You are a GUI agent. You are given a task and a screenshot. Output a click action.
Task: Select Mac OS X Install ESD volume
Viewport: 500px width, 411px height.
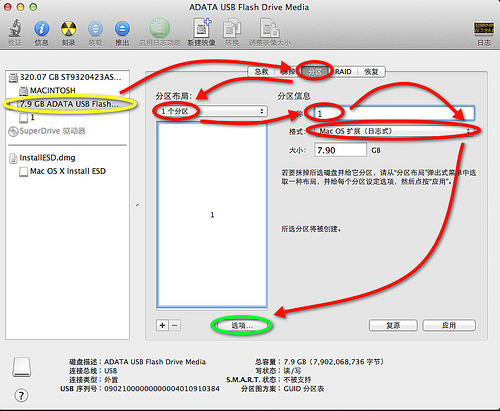tap(63, 171)
